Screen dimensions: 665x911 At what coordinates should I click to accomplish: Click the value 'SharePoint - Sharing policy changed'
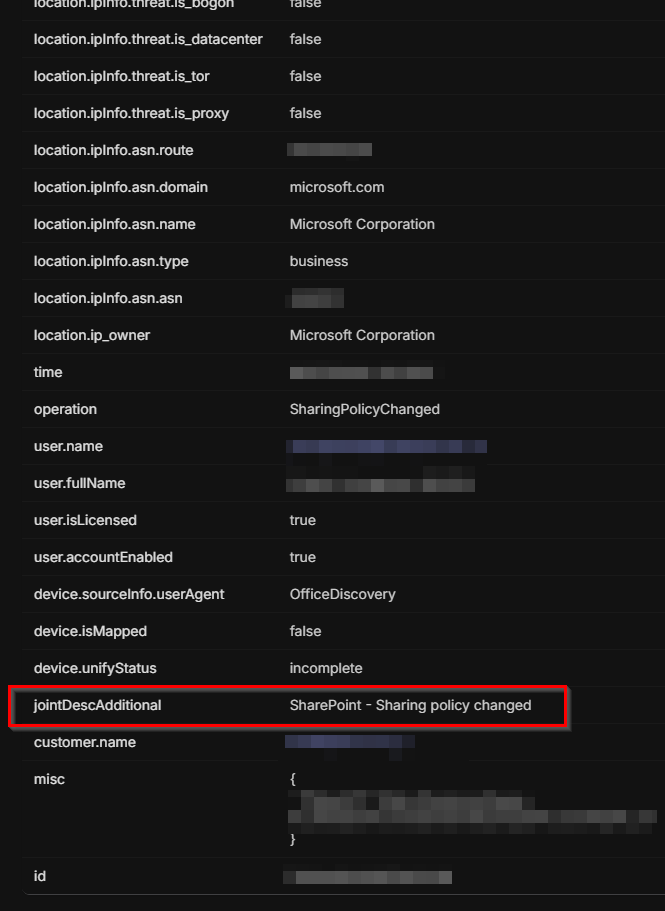(409, 705)
